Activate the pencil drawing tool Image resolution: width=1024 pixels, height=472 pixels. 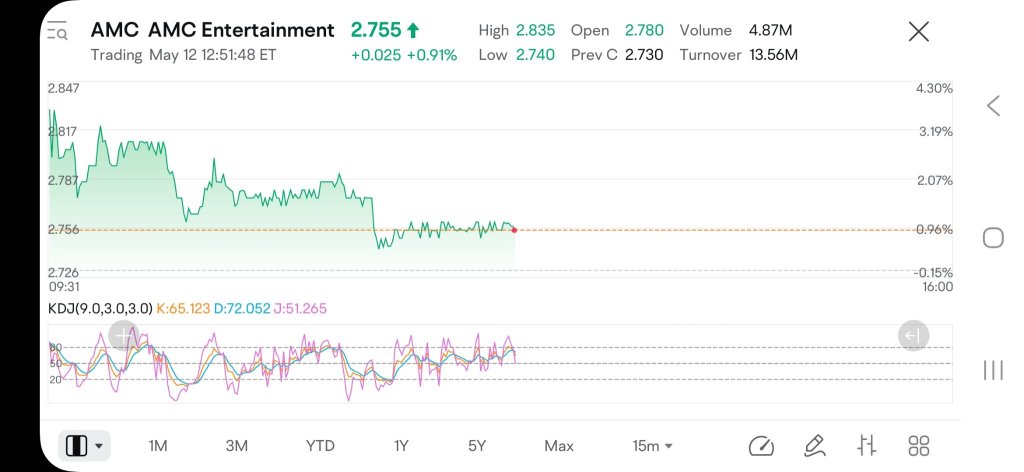tap(814, 447)
